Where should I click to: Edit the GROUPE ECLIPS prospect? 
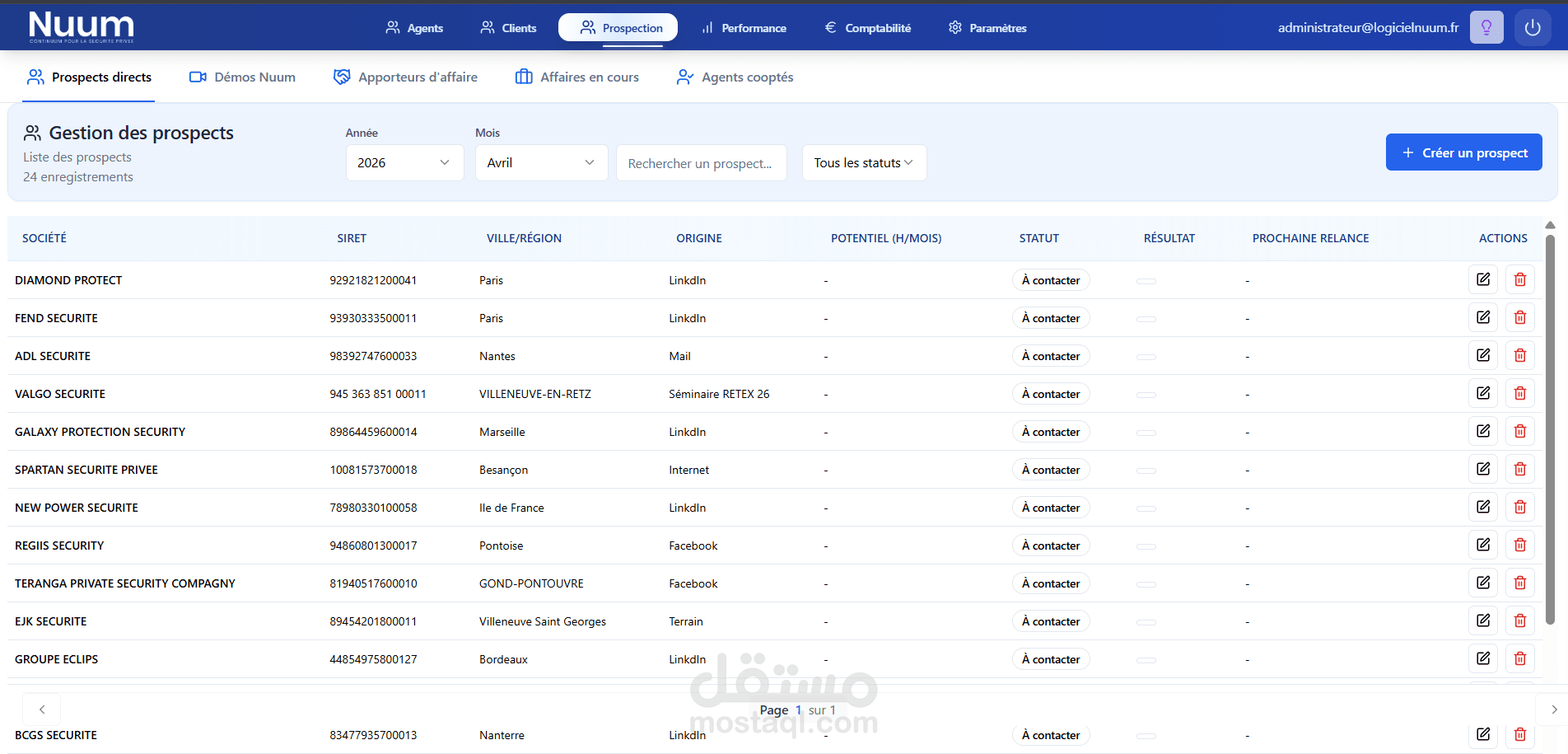click(x=1483, y=658)
